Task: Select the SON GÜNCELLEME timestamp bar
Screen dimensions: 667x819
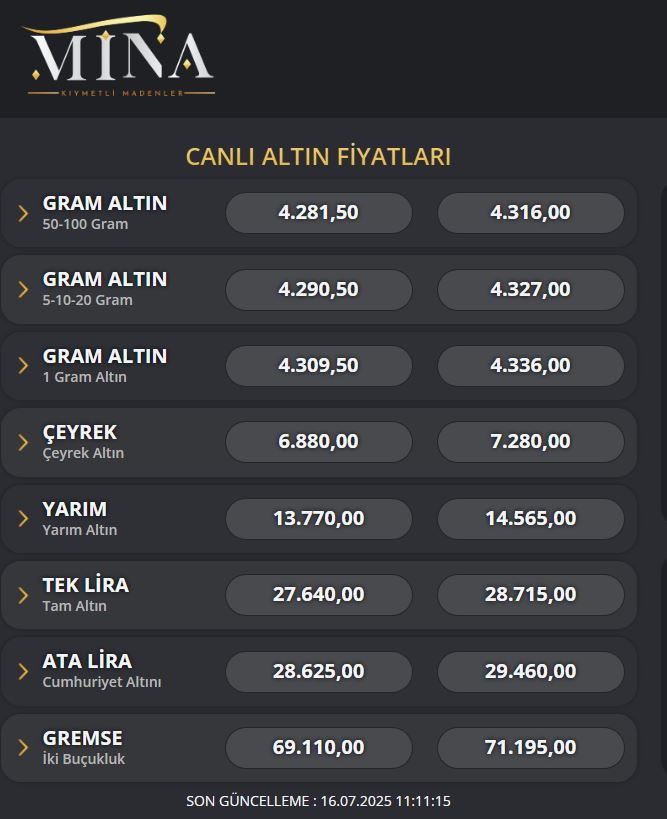Action: coord(318,801)
